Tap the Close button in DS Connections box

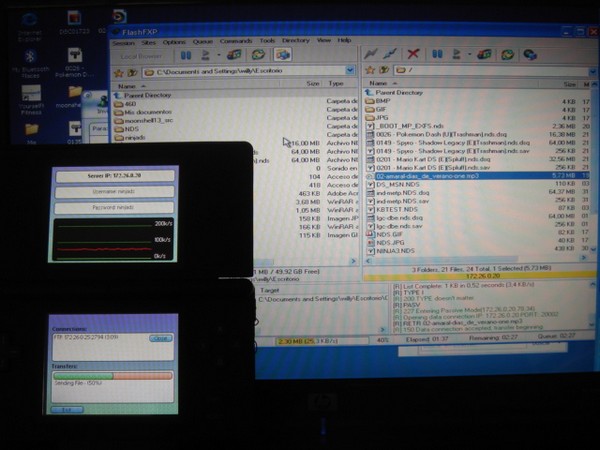coord(160,338)
